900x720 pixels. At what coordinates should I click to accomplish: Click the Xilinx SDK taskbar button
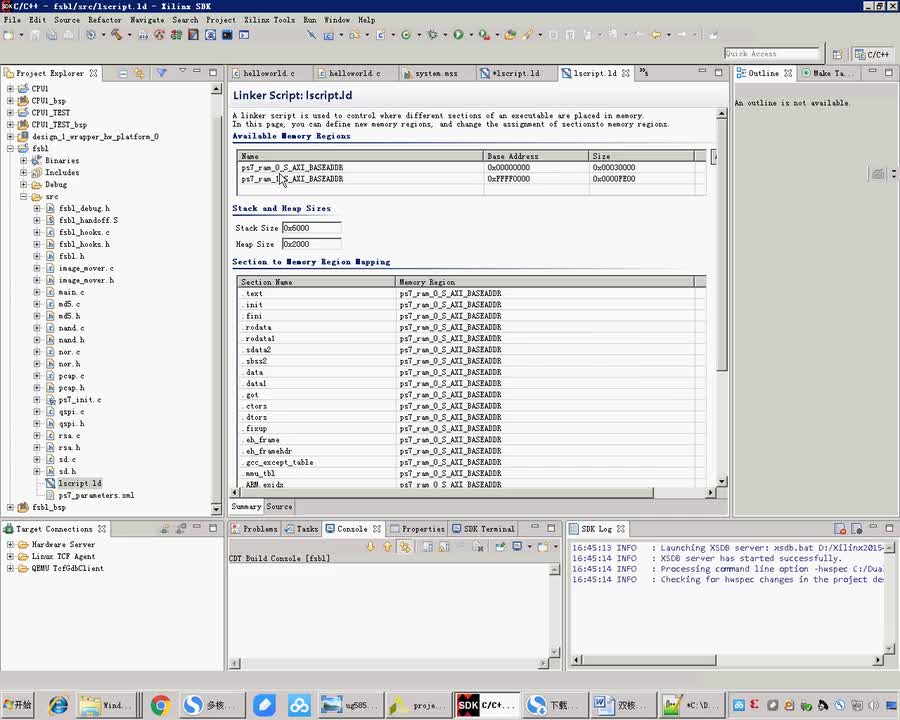[487, 704]
